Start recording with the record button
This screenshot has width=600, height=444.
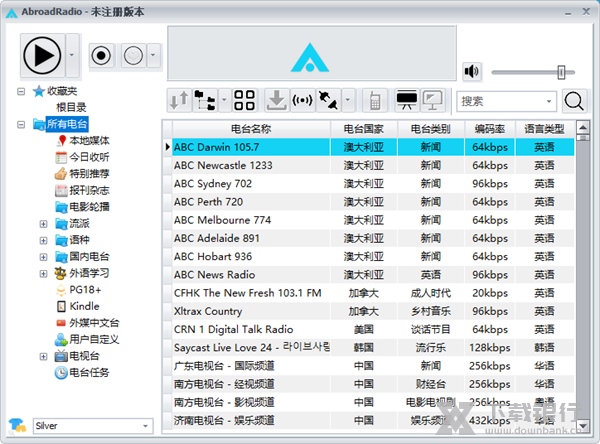click(x=101, y=56)
